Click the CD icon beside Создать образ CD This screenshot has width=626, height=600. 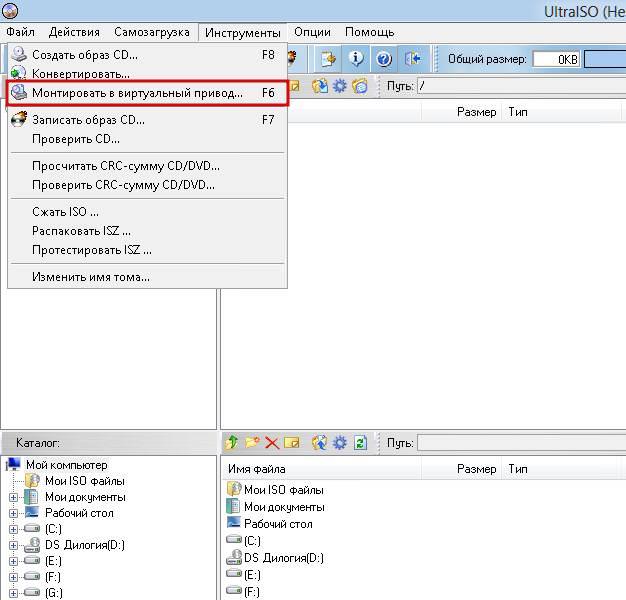point(19,54)
